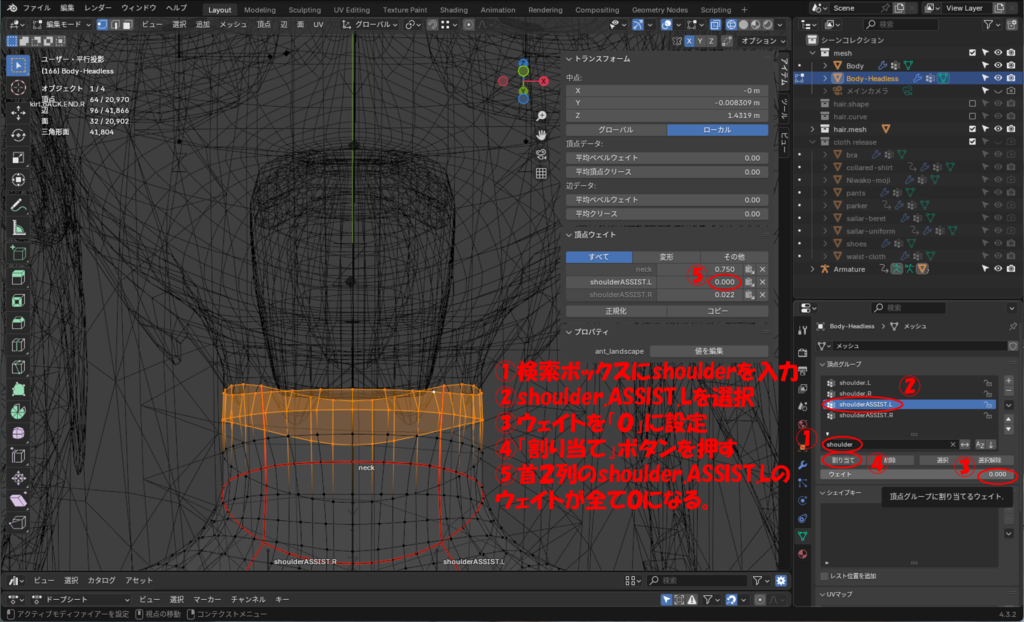Select the Measure tool
The image size is (1024, 622).
click(x=18, y=228)
